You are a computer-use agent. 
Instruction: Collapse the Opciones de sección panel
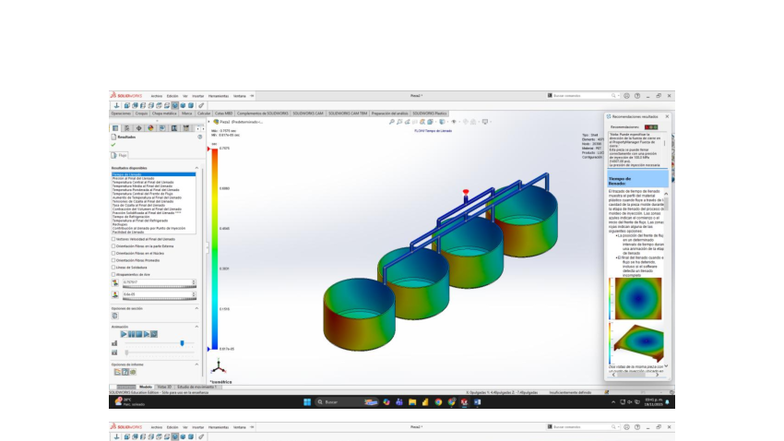(196, 308)
